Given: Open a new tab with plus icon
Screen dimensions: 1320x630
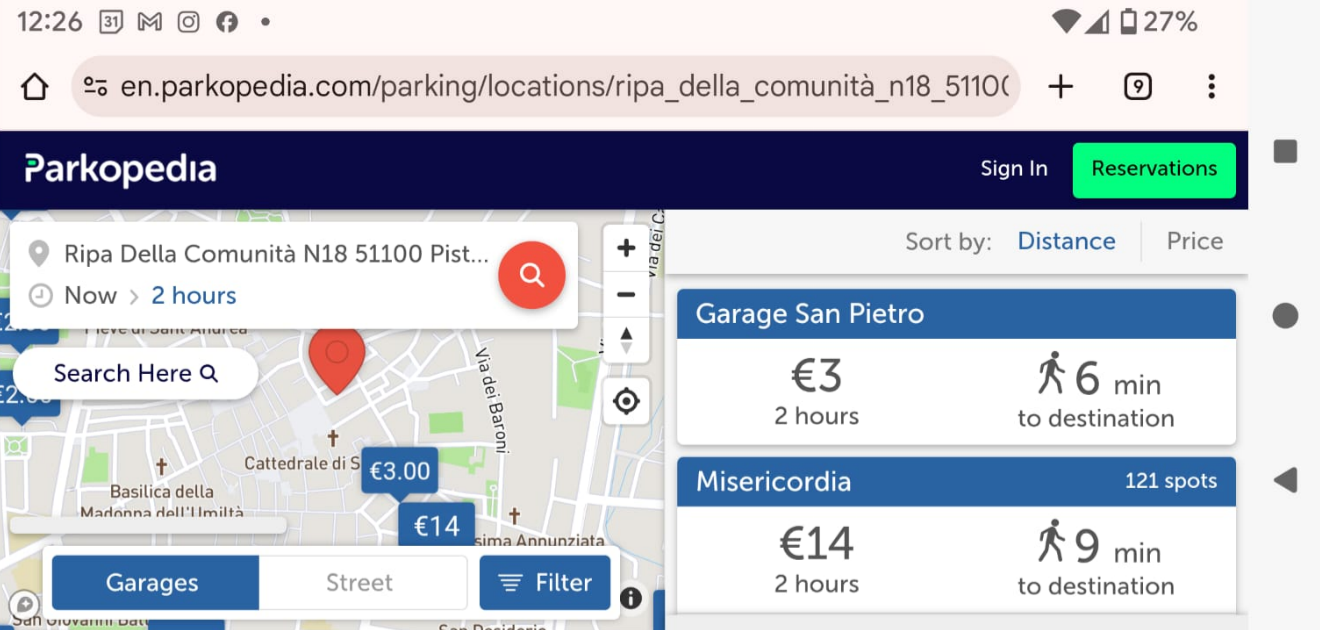Looking at the screenshot, I should pos(1060,87).
